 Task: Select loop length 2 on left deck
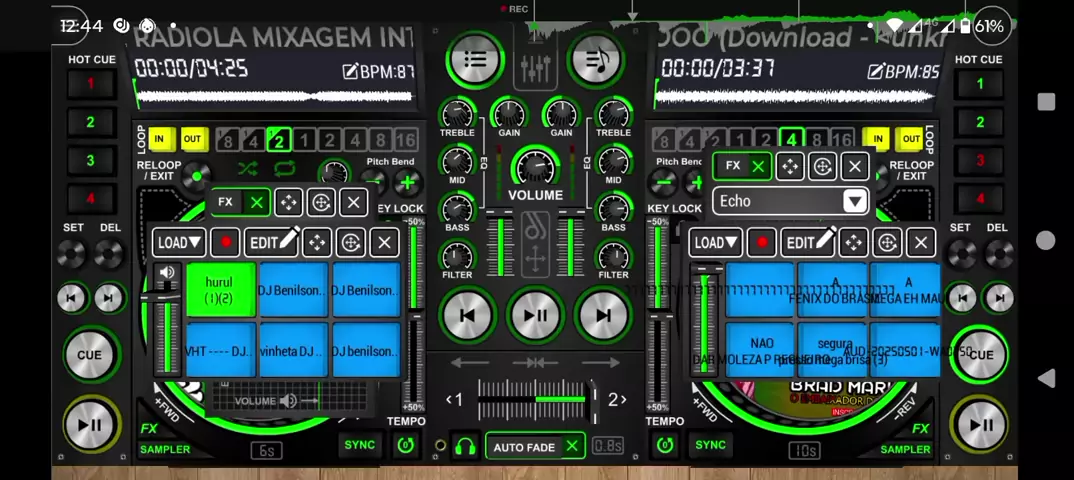(279, 140)
